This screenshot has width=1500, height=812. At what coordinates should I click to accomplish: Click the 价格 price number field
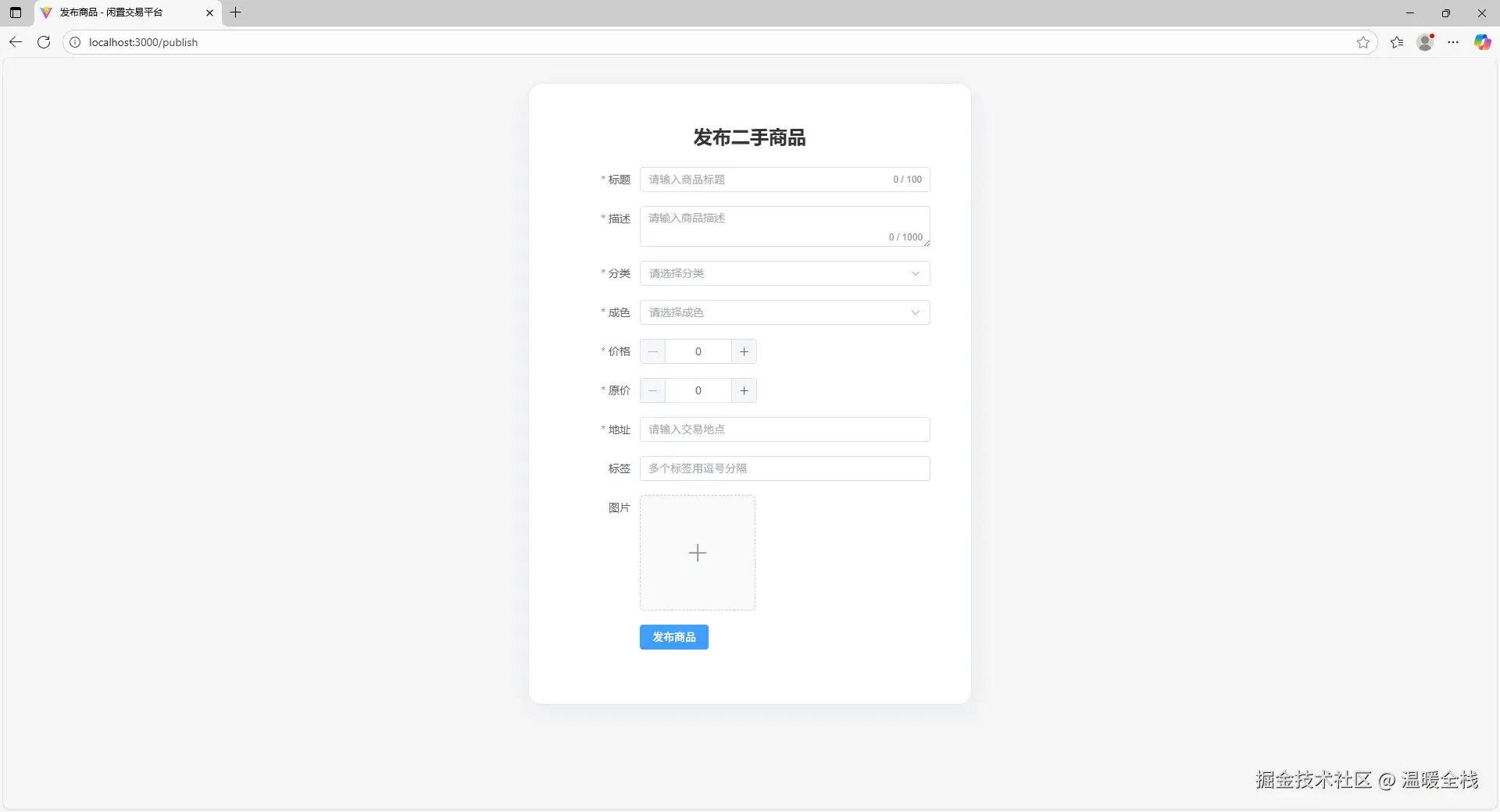coord(698,351)
